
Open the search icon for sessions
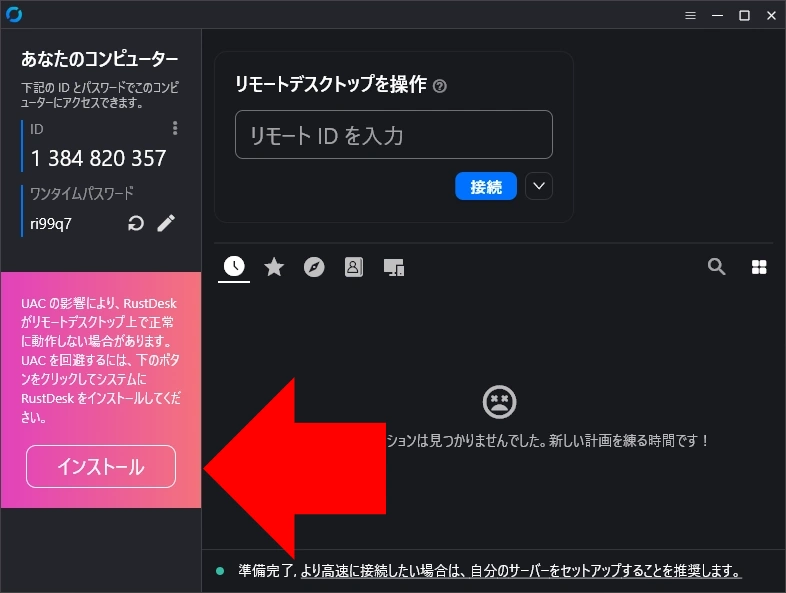click(716, 266)
